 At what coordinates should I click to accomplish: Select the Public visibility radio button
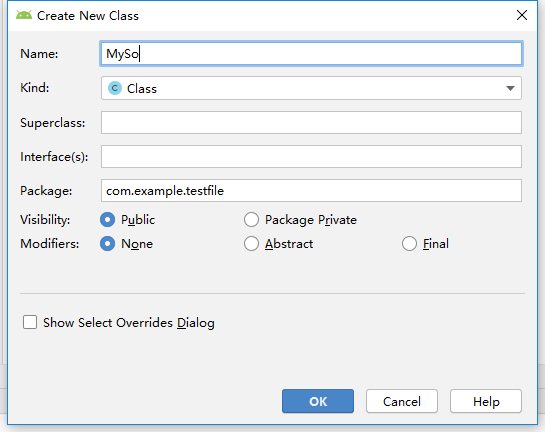pos(107,220)
